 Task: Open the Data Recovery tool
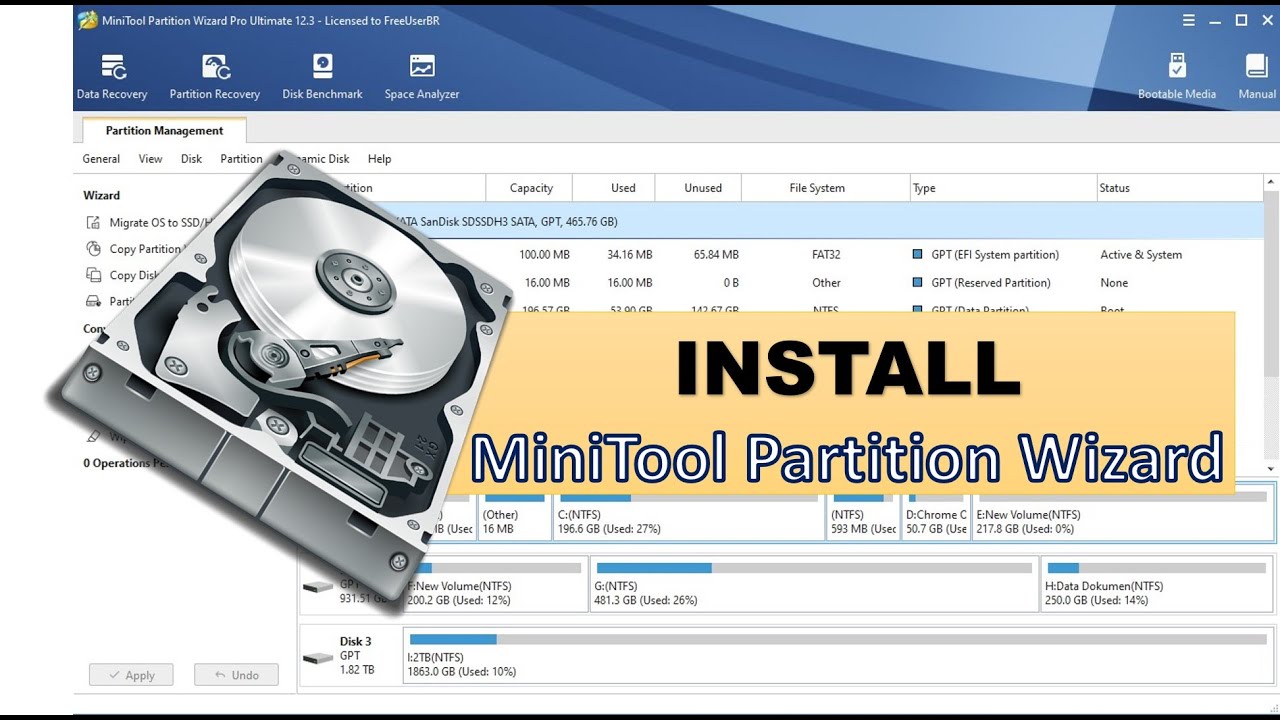112,78
